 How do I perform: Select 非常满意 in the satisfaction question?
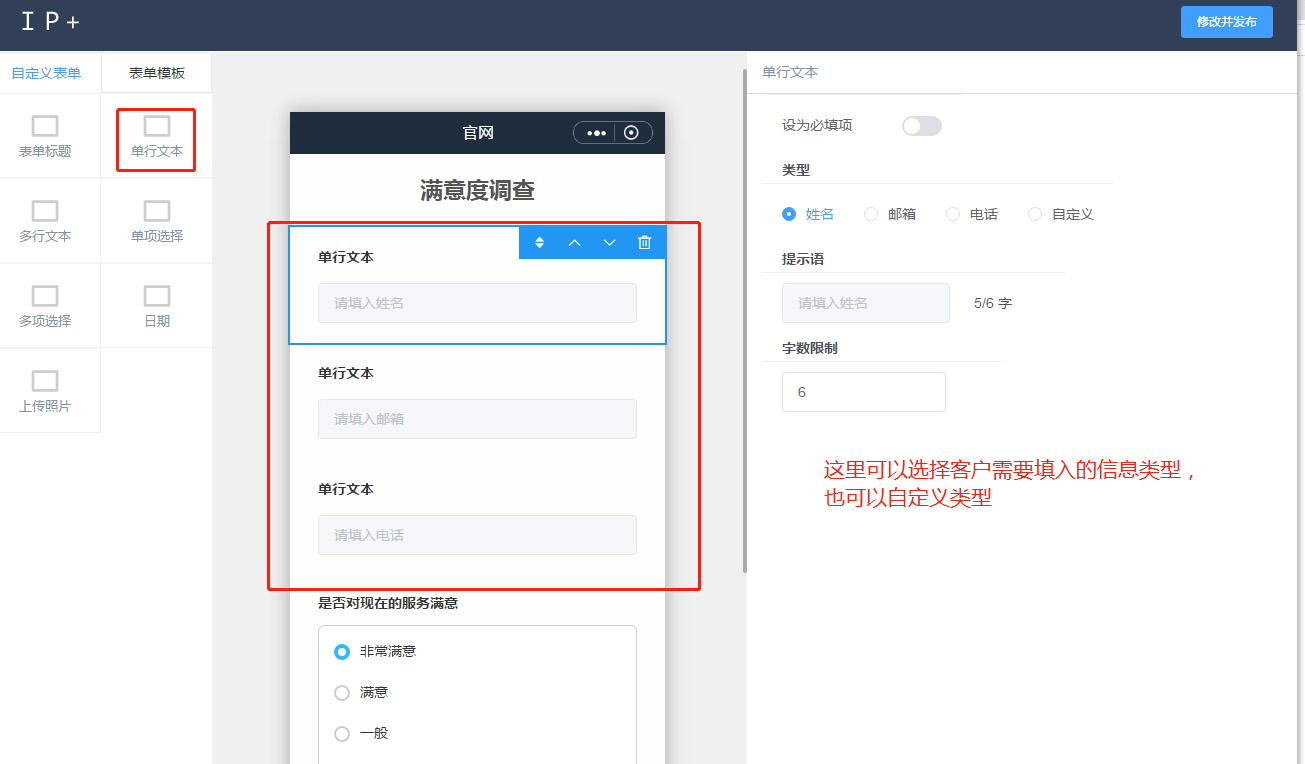tap(342, 652)
